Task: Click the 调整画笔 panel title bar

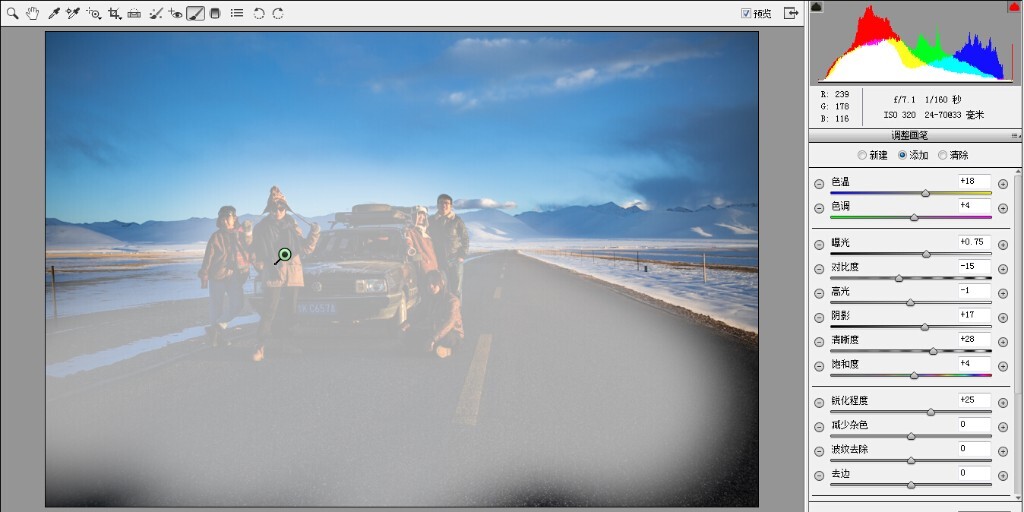Action: pyautogui.click(x=910, y=136)
